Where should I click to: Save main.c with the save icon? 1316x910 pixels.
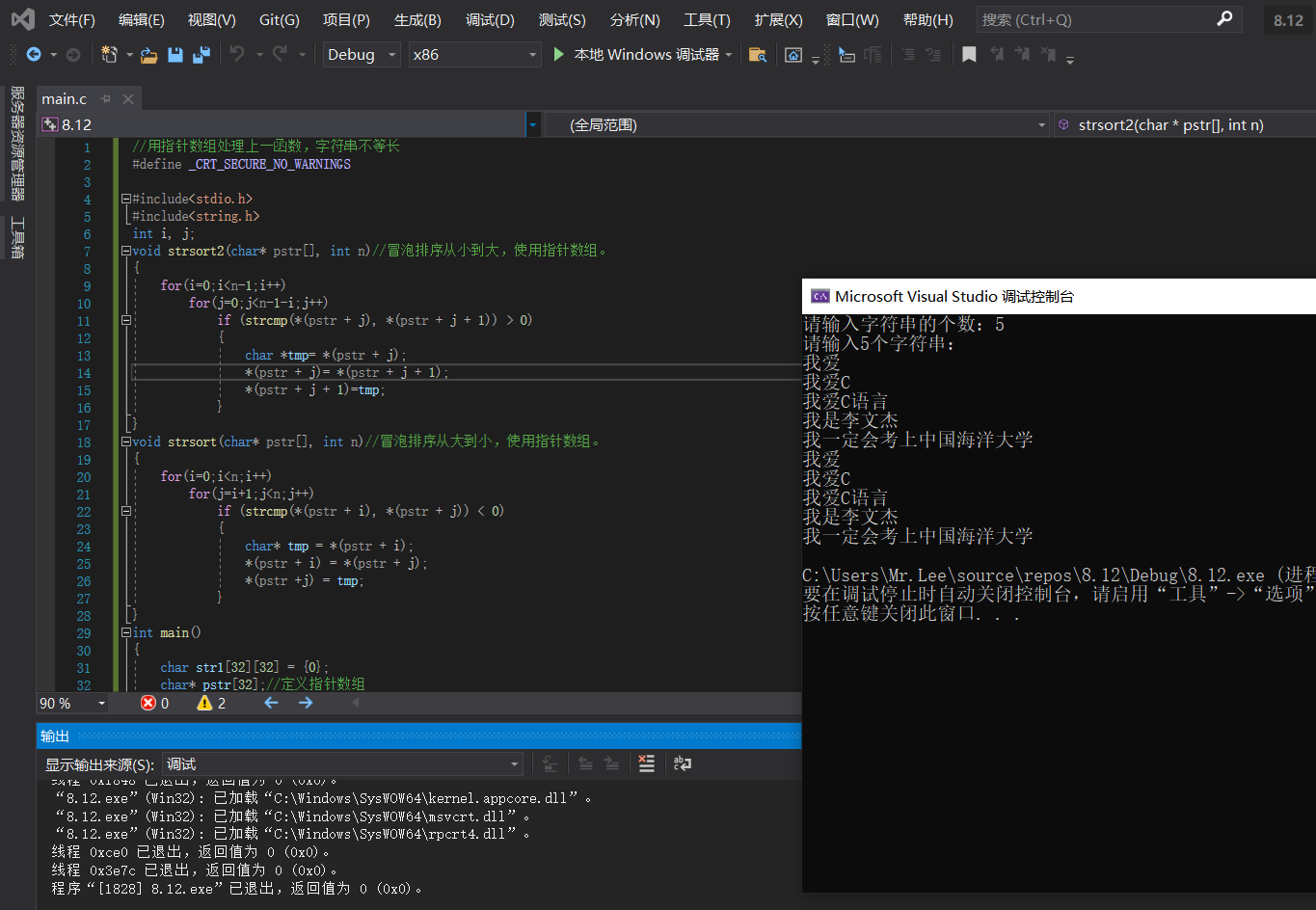point(175,55)
